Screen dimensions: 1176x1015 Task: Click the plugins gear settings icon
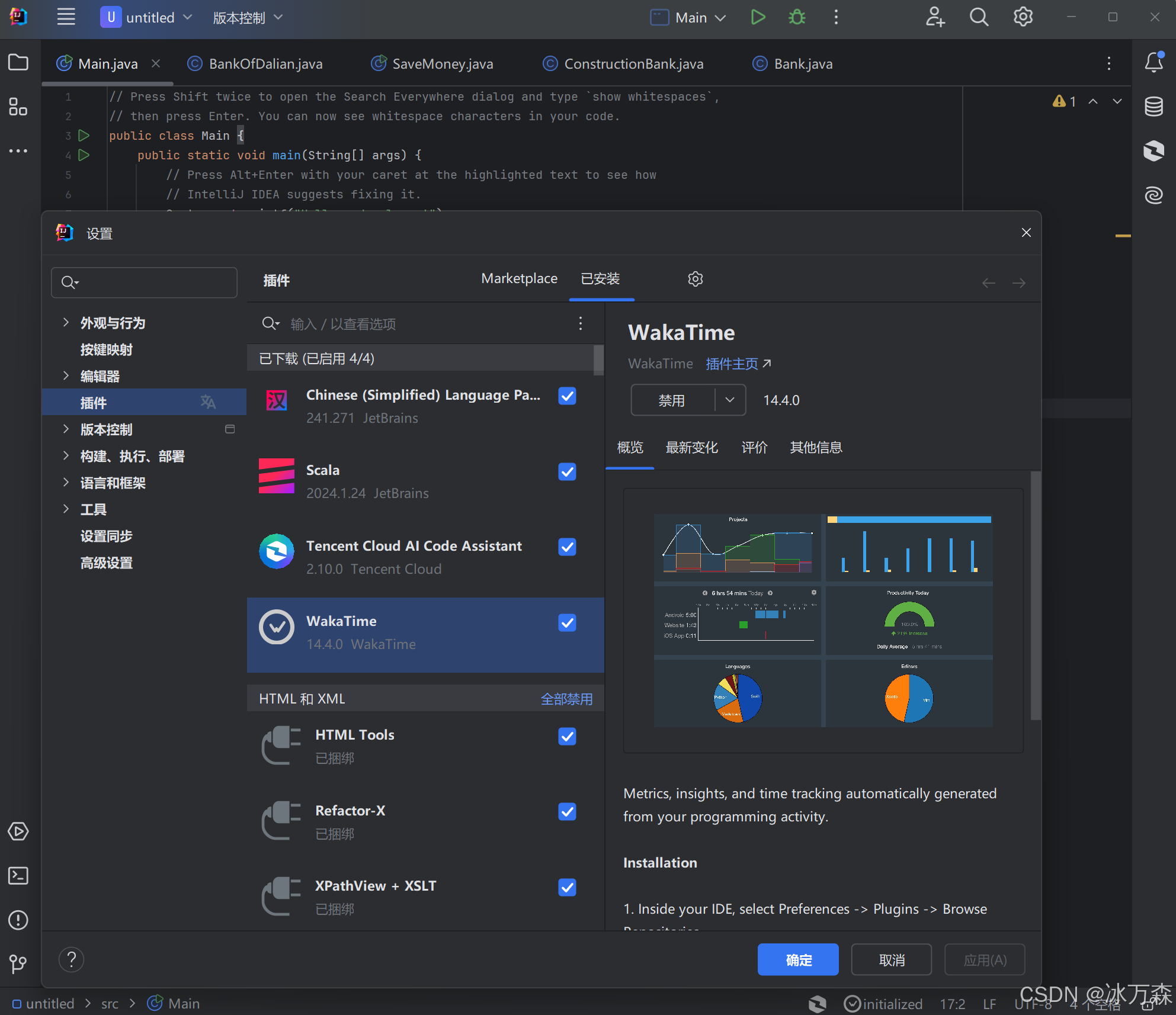(x=696, y=279)
